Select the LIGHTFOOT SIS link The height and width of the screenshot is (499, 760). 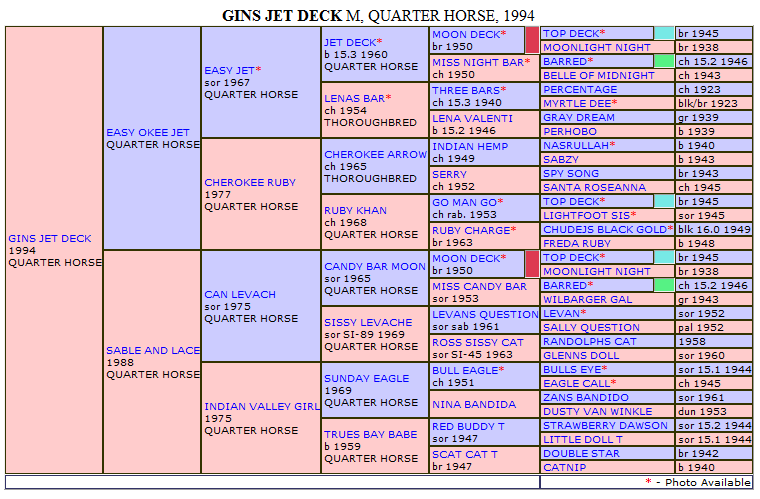pyautogui.click(x=586, y=216)
